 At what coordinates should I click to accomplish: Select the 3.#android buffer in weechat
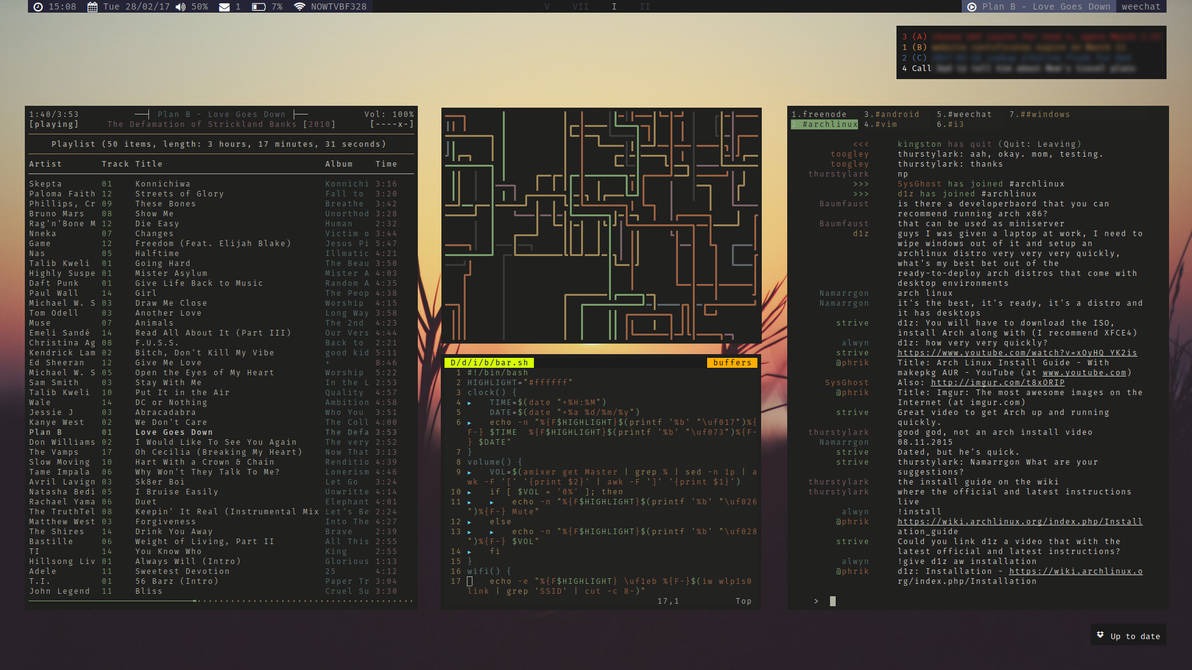[x=891, y=114]
